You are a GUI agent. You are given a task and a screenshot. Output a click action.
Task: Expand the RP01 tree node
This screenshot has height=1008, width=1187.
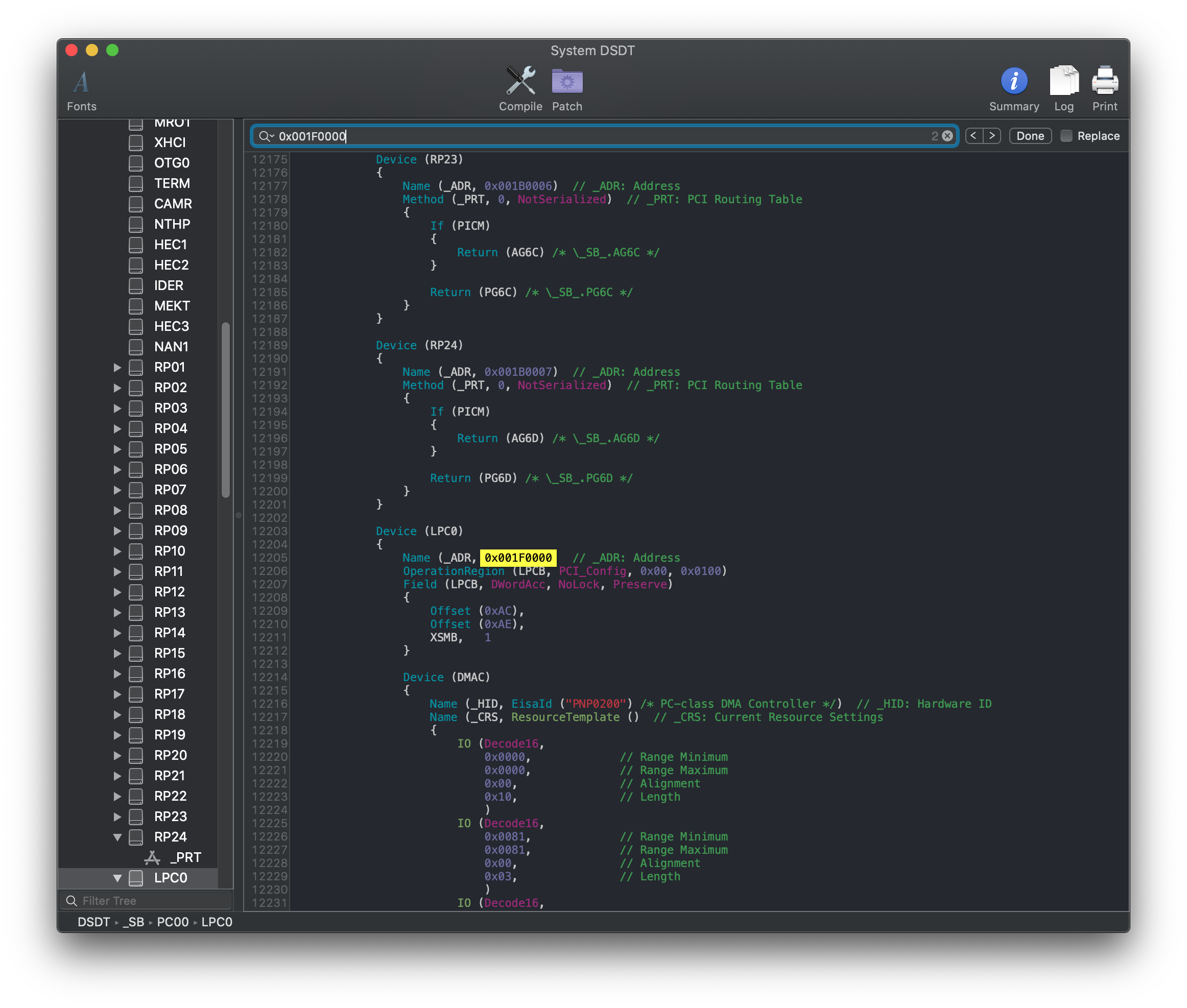click(117, 368)
